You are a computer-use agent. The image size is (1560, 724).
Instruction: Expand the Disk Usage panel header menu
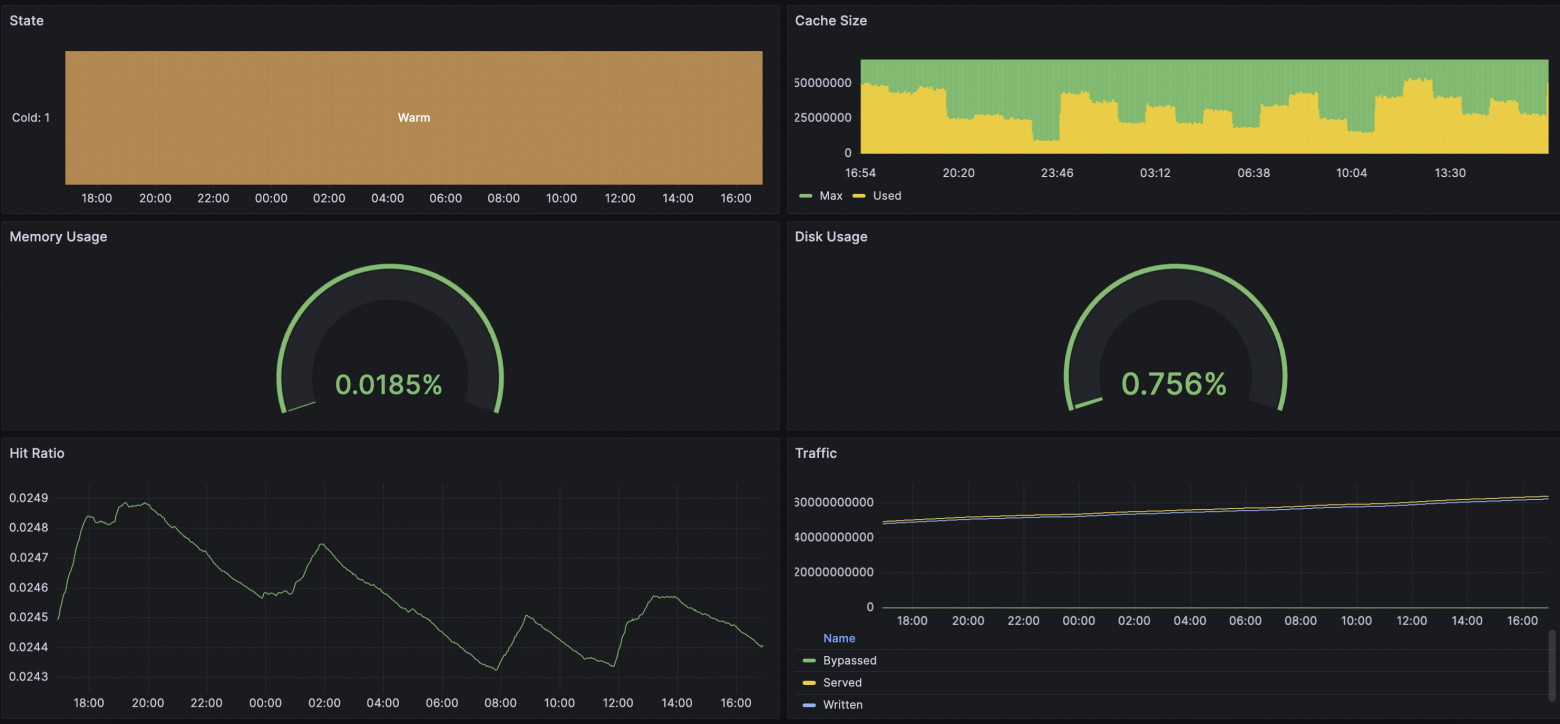830,237
